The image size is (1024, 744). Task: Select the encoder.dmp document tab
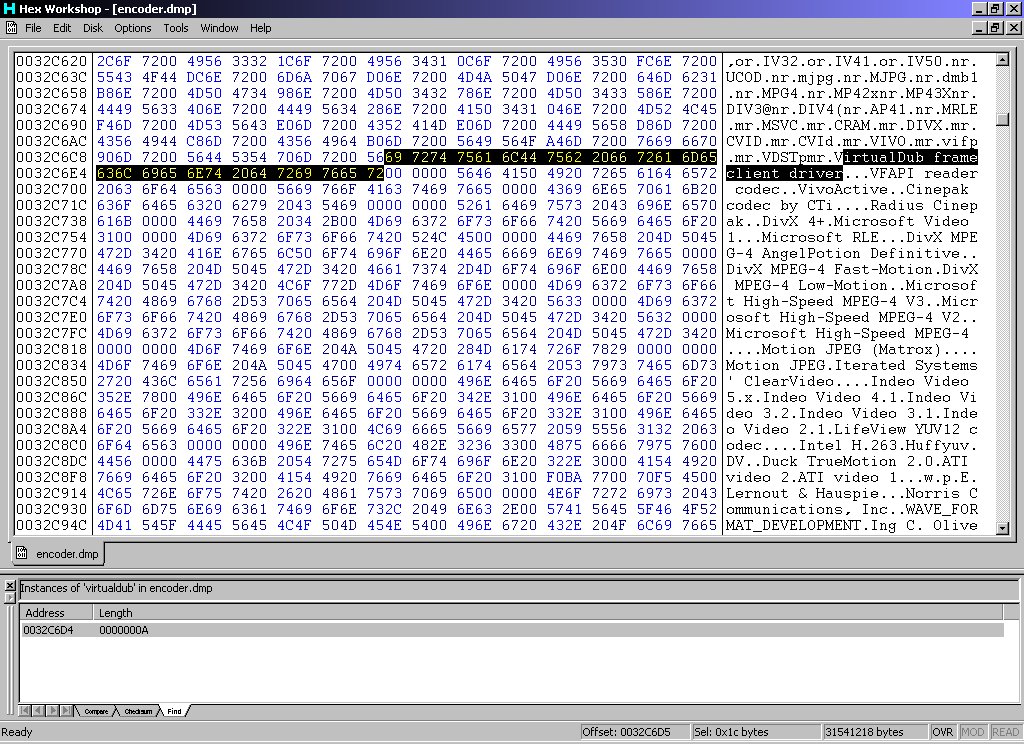tap(58, 554)
